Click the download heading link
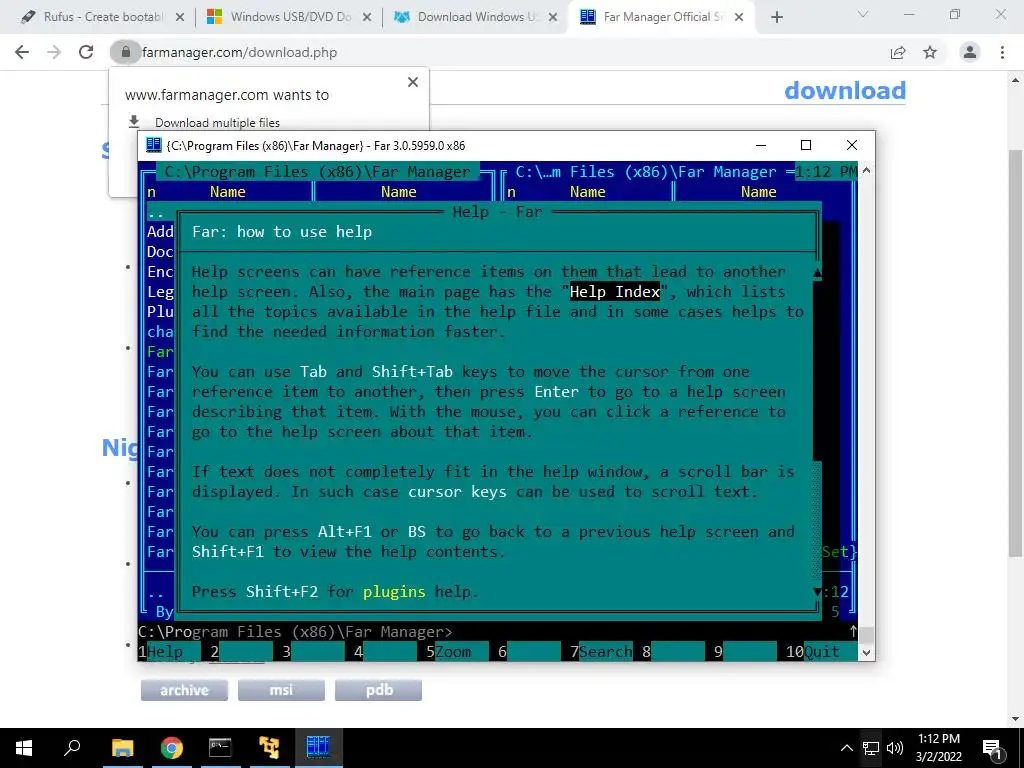The width and height of the screenshot is (1024, 768). (844, 90)
